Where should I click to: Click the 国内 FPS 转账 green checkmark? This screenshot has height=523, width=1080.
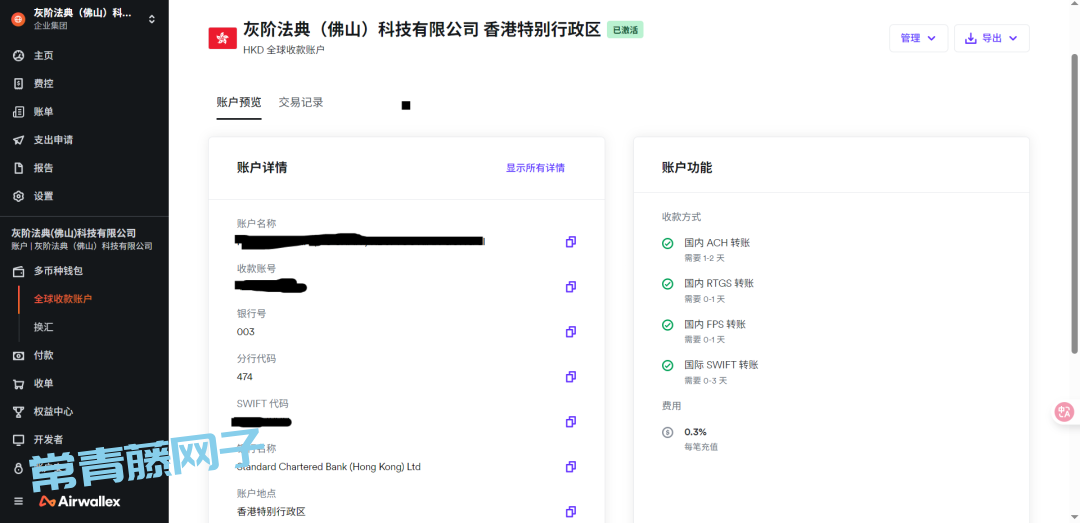point(667,325)
